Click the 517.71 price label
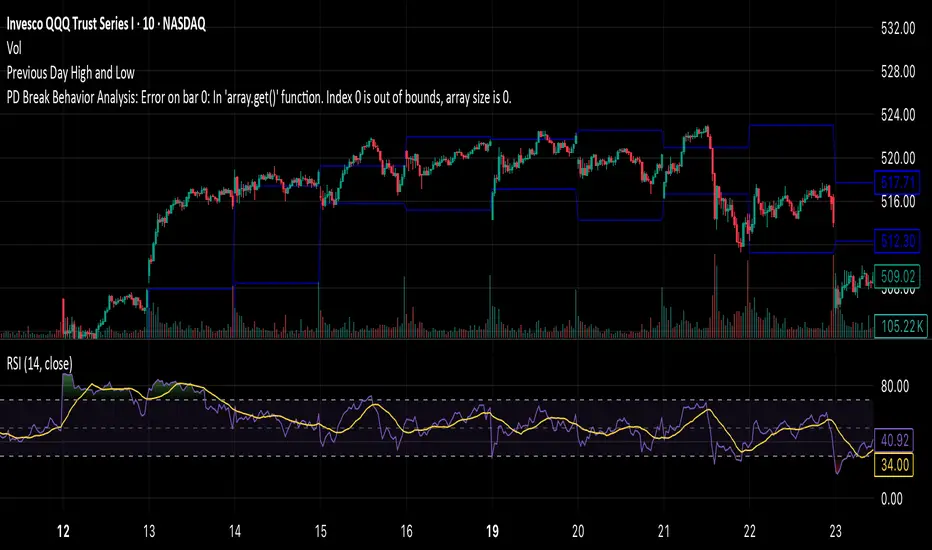932x550 pixels. pyautogui.click(x=897, y=183)
